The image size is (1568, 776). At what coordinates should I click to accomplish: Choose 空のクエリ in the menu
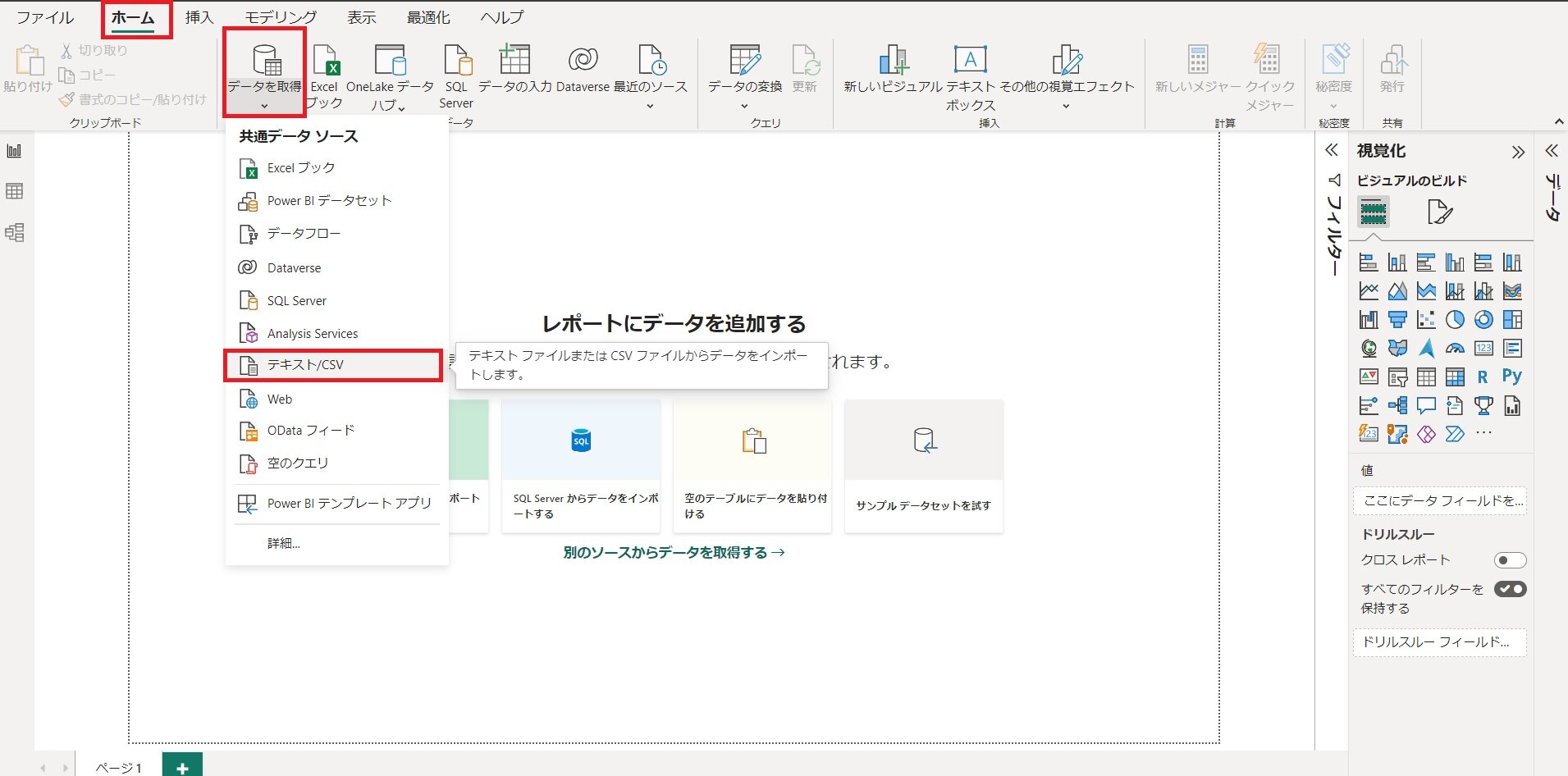[x=336, y=463]
